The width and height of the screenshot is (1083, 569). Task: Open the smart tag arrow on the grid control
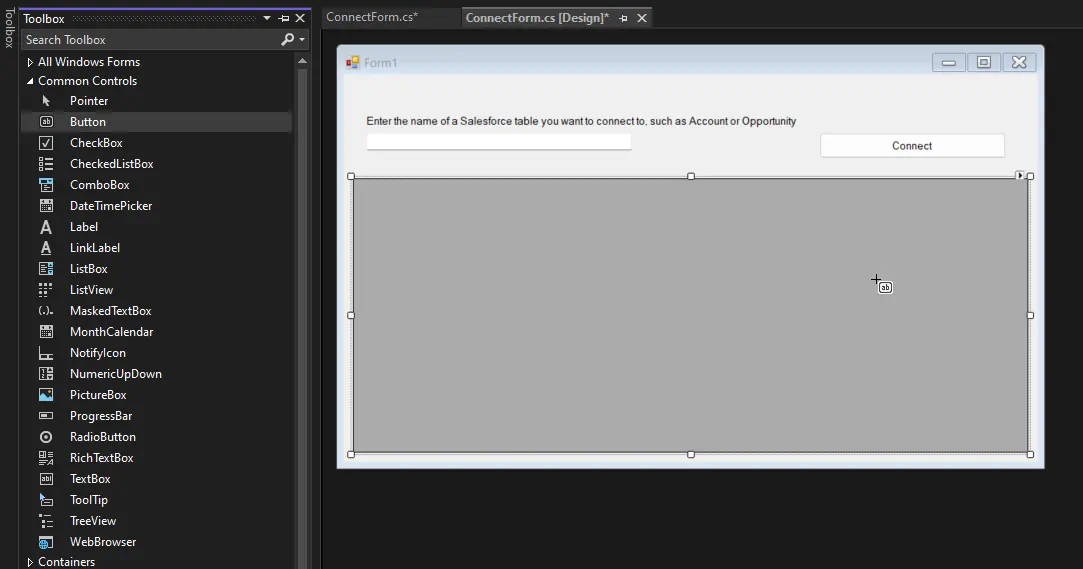[x=1020, y=176]
